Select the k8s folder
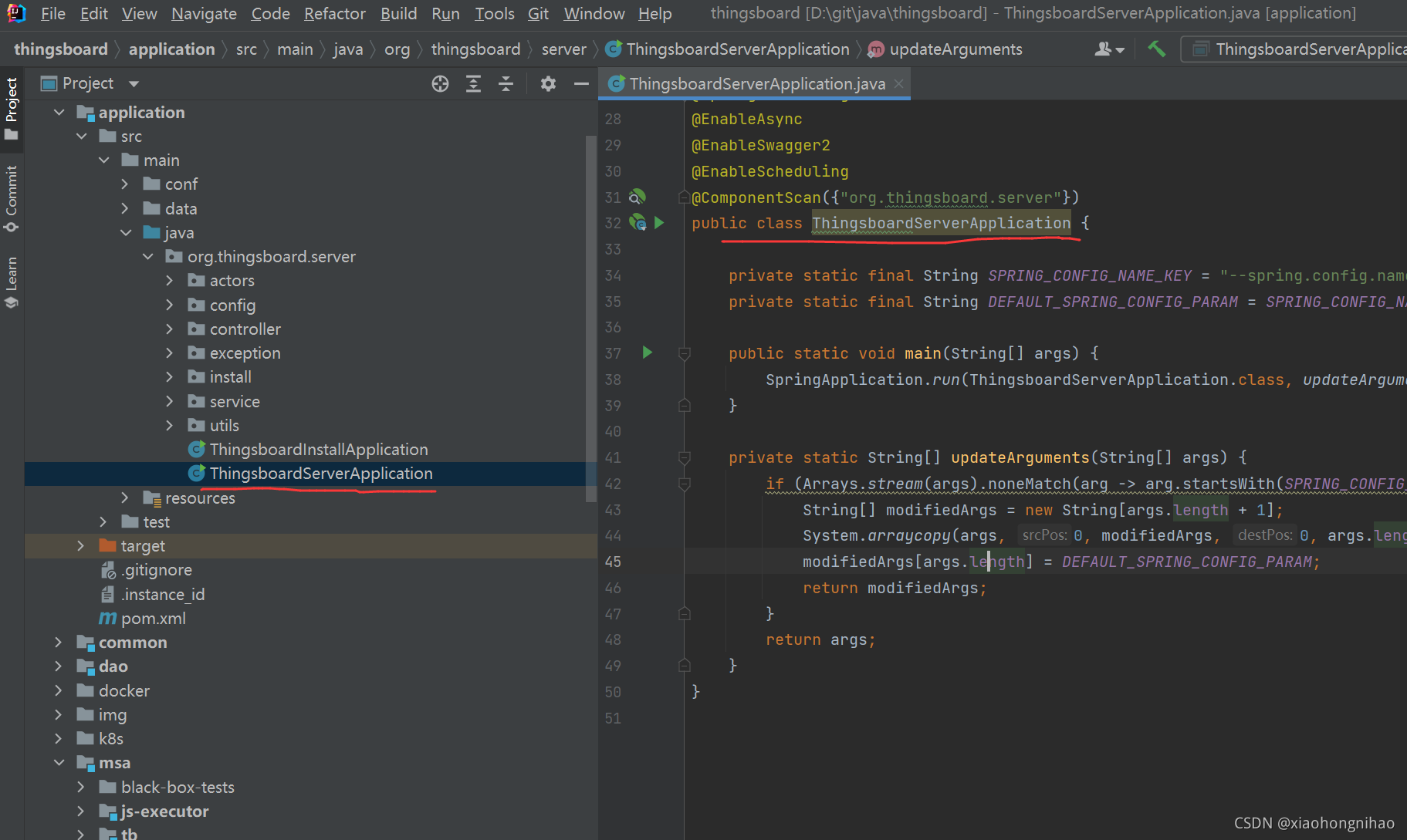 [100, 739]
